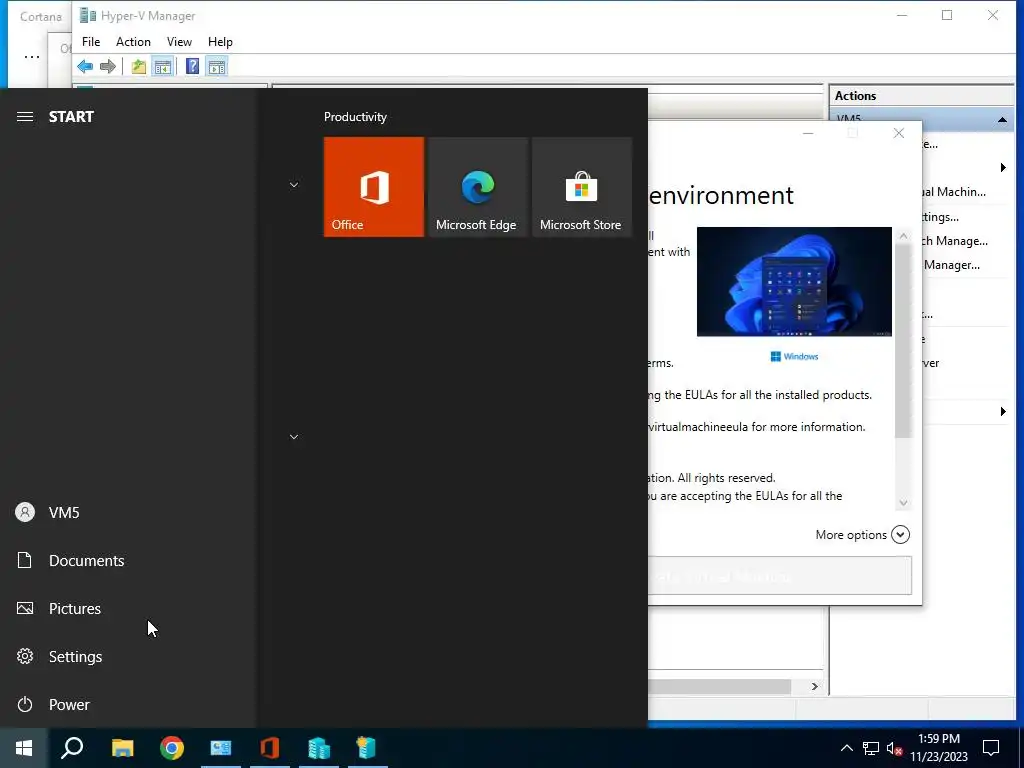Click the Forward arrow in Hyper-V toolbar
Viewport: 1024px width, 768px height.
108,66
